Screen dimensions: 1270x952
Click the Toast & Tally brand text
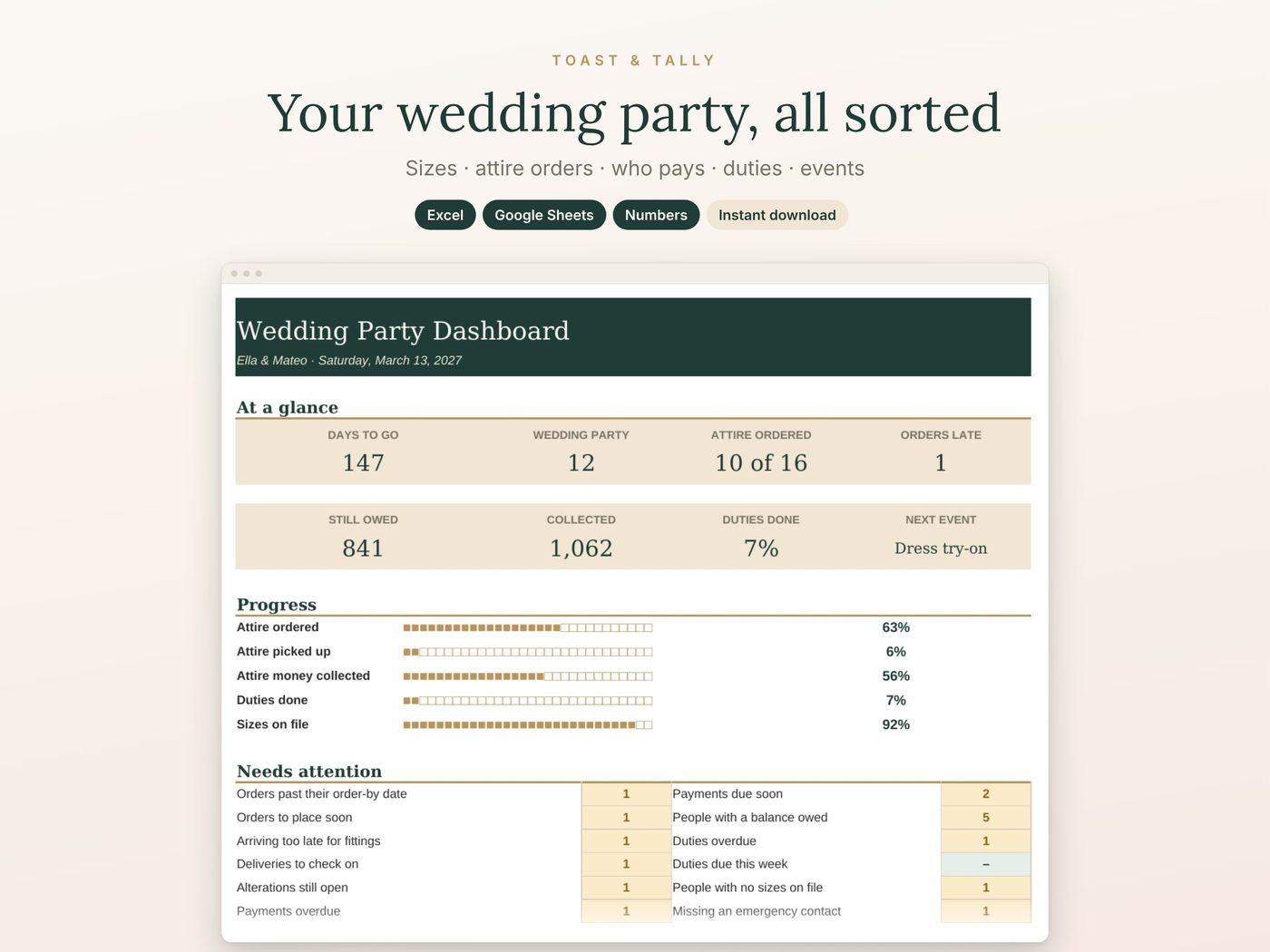point(634,61)
